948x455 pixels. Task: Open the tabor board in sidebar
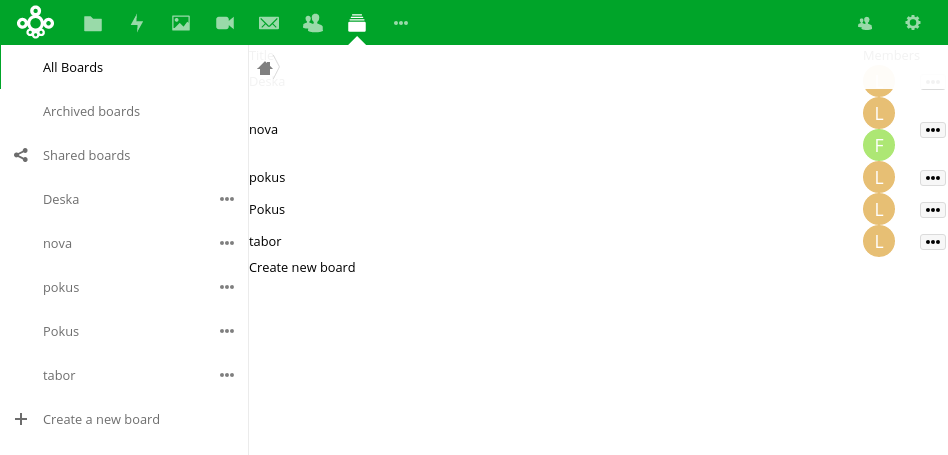59,375
